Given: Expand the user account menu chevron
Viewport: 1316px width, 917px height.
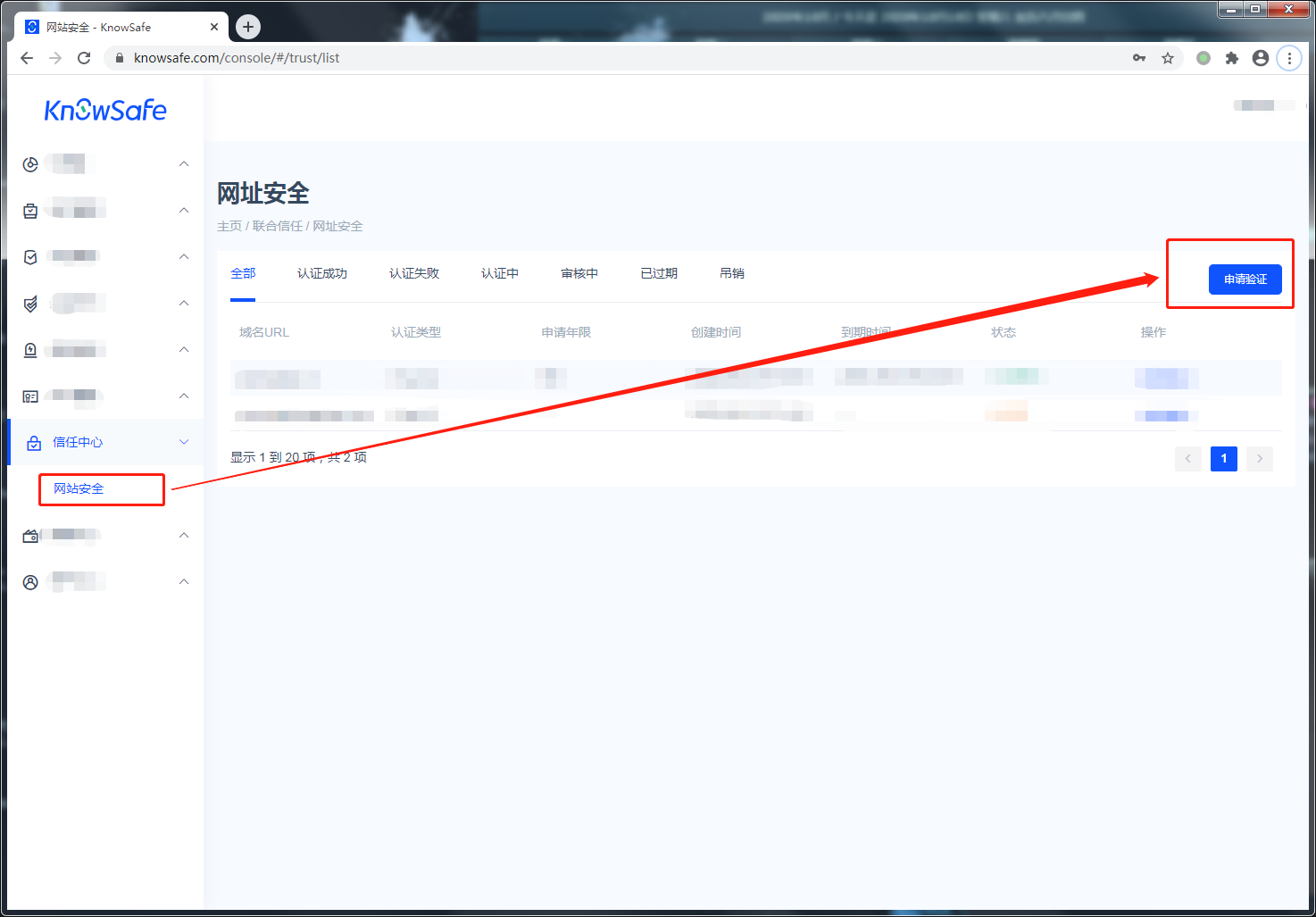Looking at the screenshot, I should coord(184,581).
